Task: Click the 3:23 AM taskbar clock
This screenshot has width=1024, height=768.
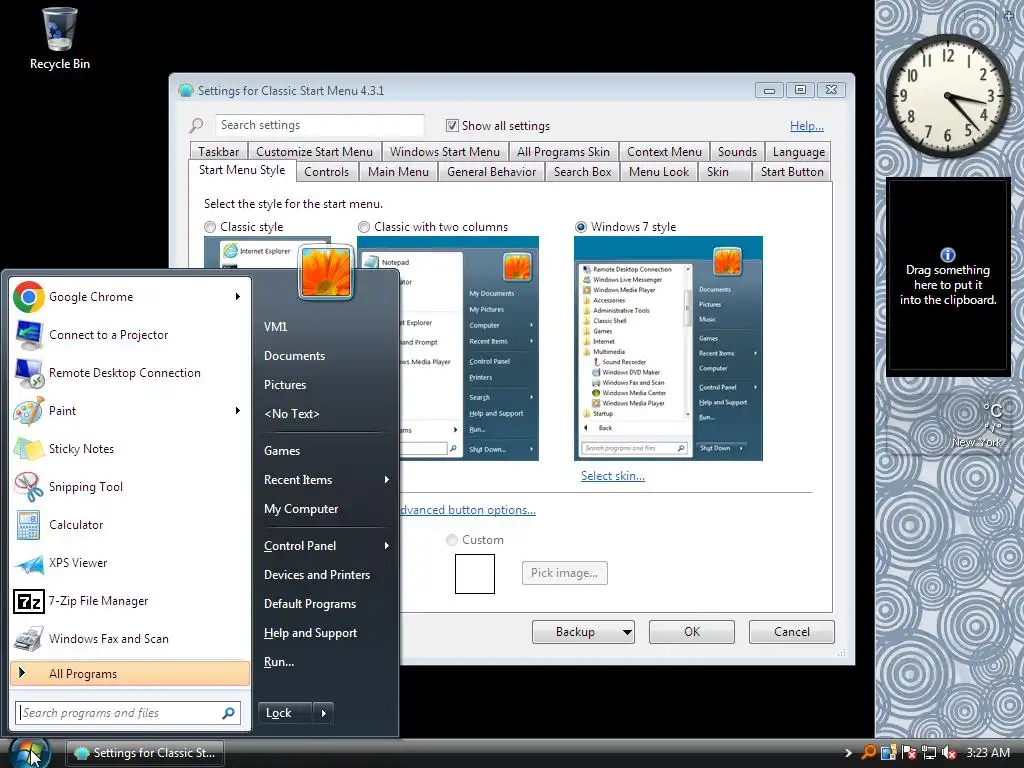Action: [x=988, y=753]
